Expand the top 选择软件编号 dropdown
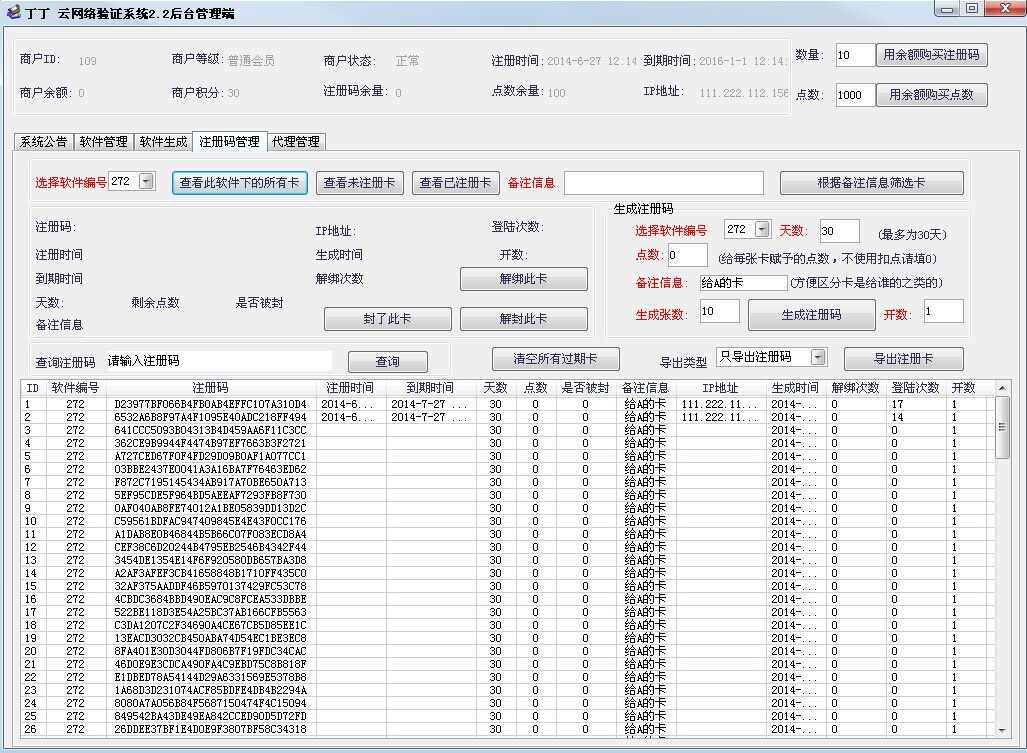This screenshot has width=1027, height=753. coord(147,181)
